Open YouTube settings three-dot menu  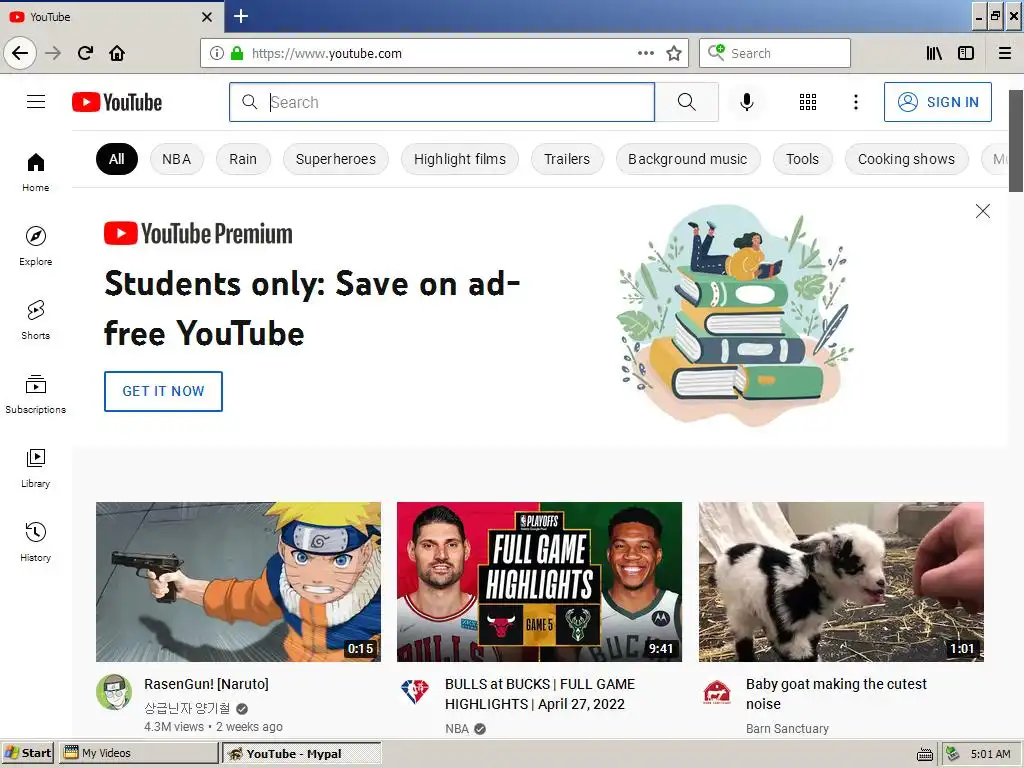(x=856, y=102)
